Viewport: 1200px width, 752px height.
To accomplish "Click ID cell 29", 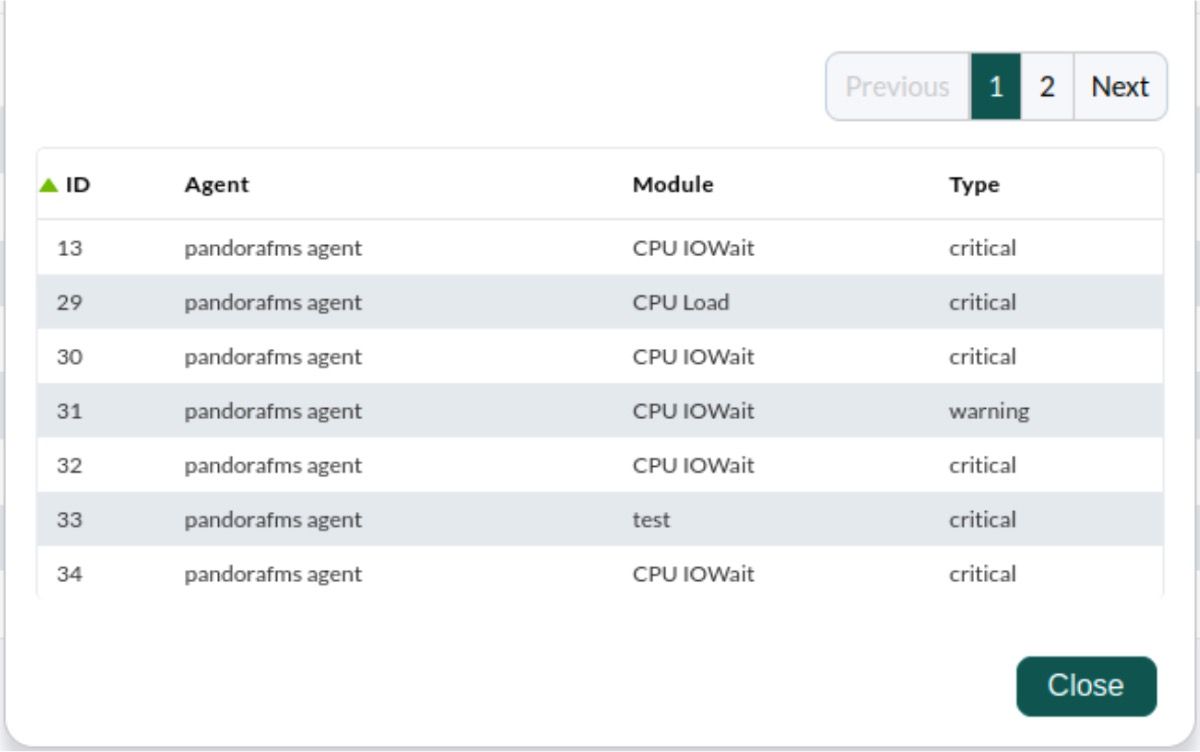I will 69,302.
